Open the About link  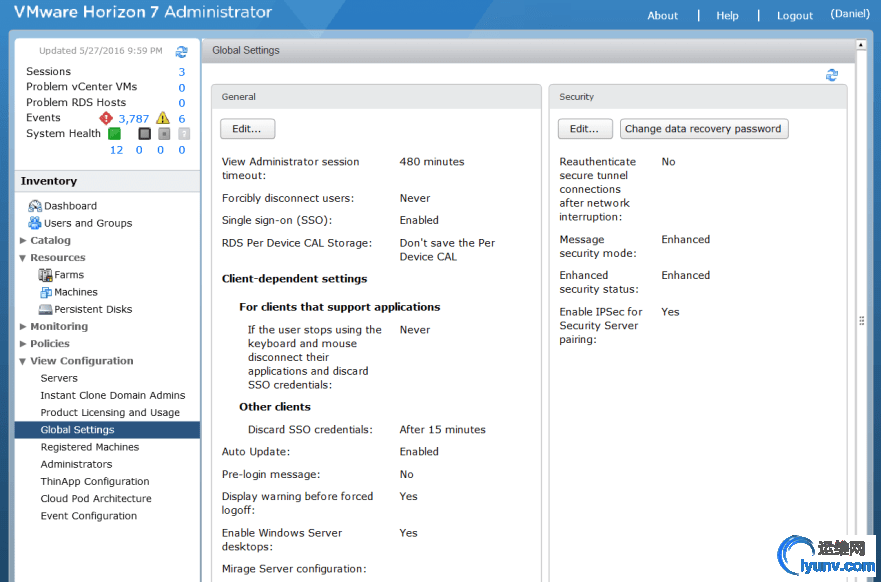coord(662,16)
